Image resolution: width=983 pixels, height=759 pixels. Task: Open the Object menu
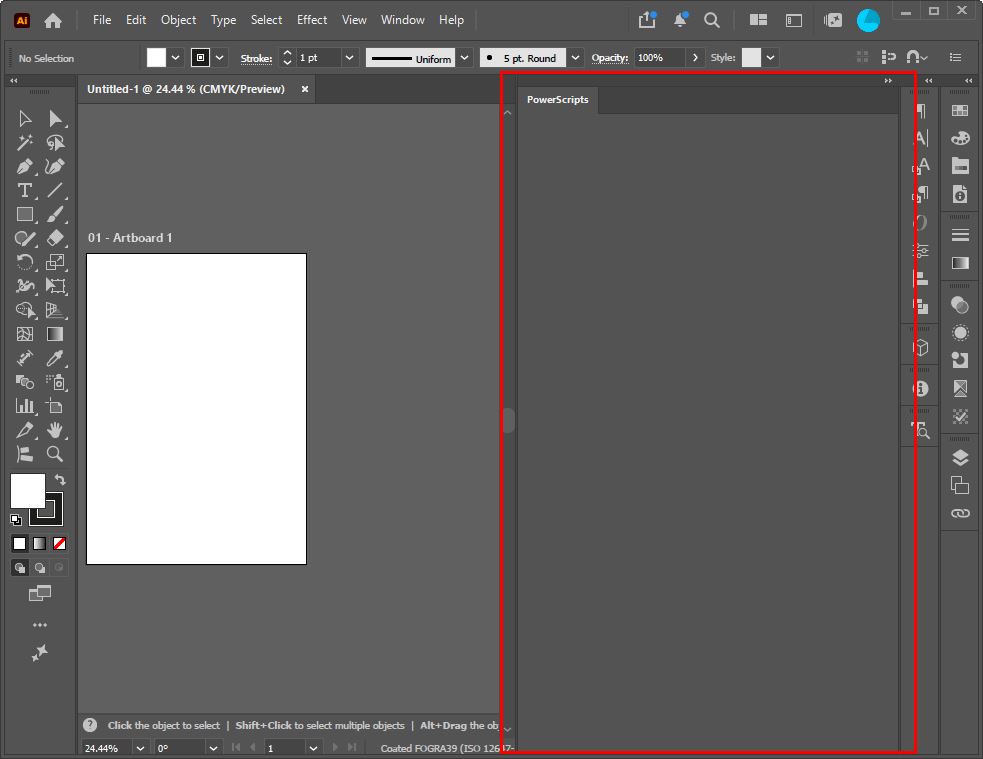coord(178,20)
